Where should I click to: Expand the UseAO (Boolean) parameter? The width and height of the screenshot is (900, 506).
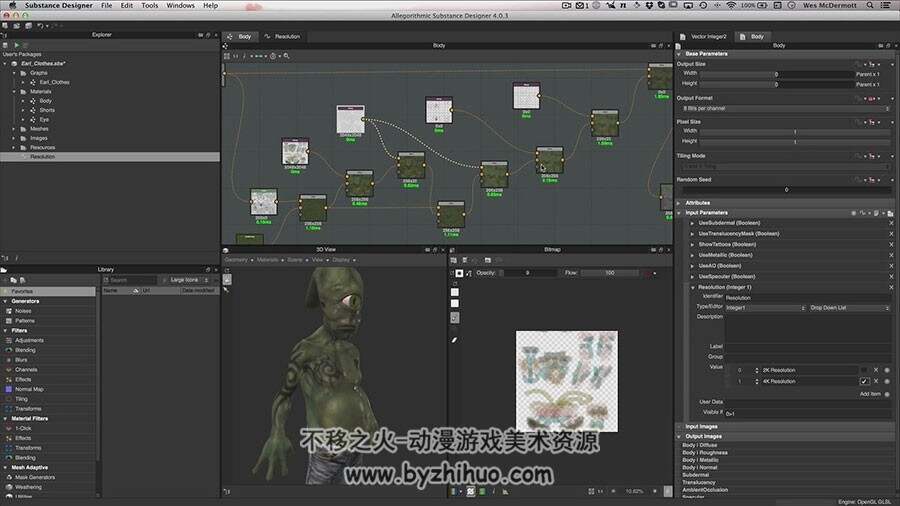(x=692, y=266)
